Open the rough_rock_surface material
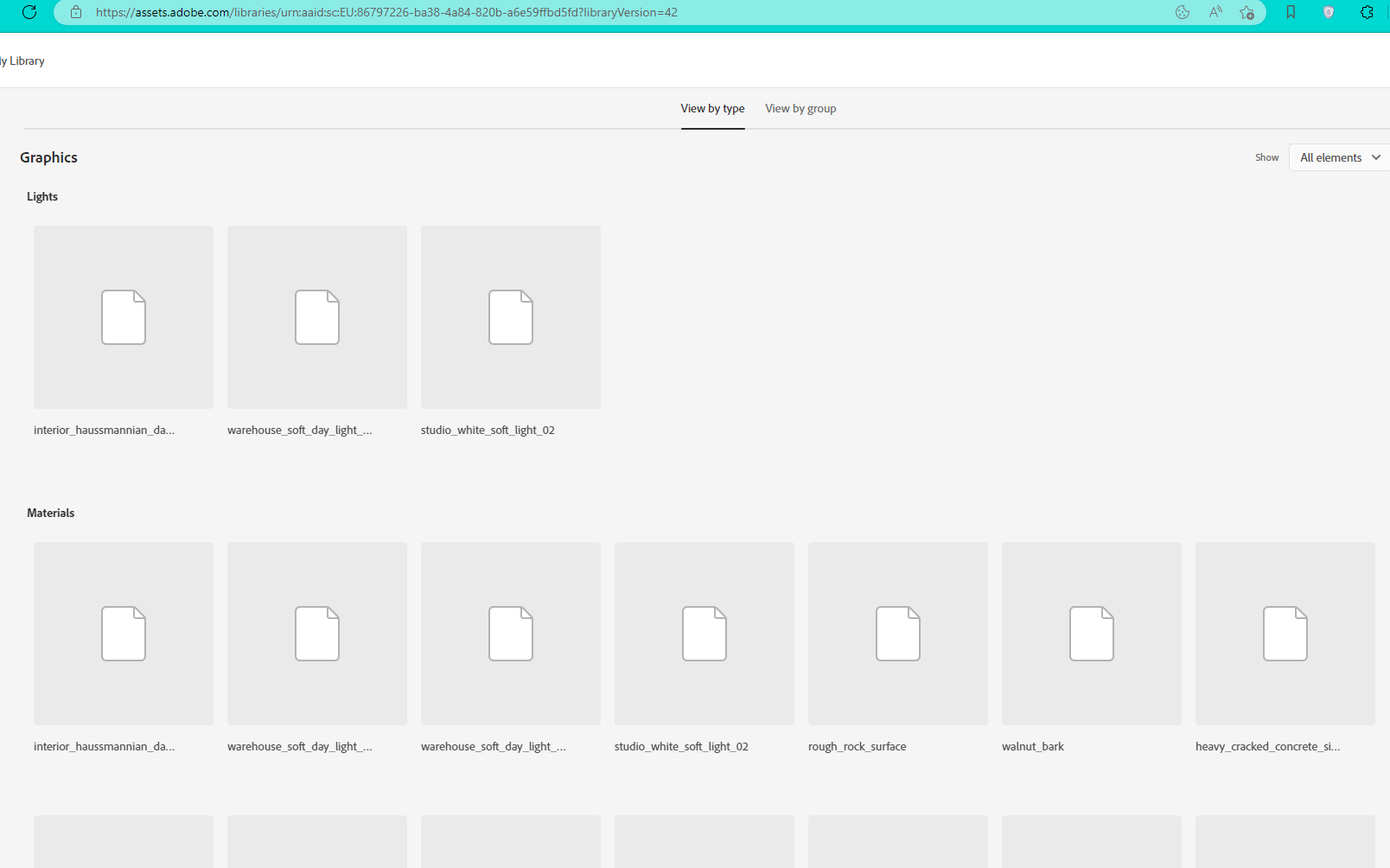This screenshot has height=868, width=1390. (x=897, y=634)
